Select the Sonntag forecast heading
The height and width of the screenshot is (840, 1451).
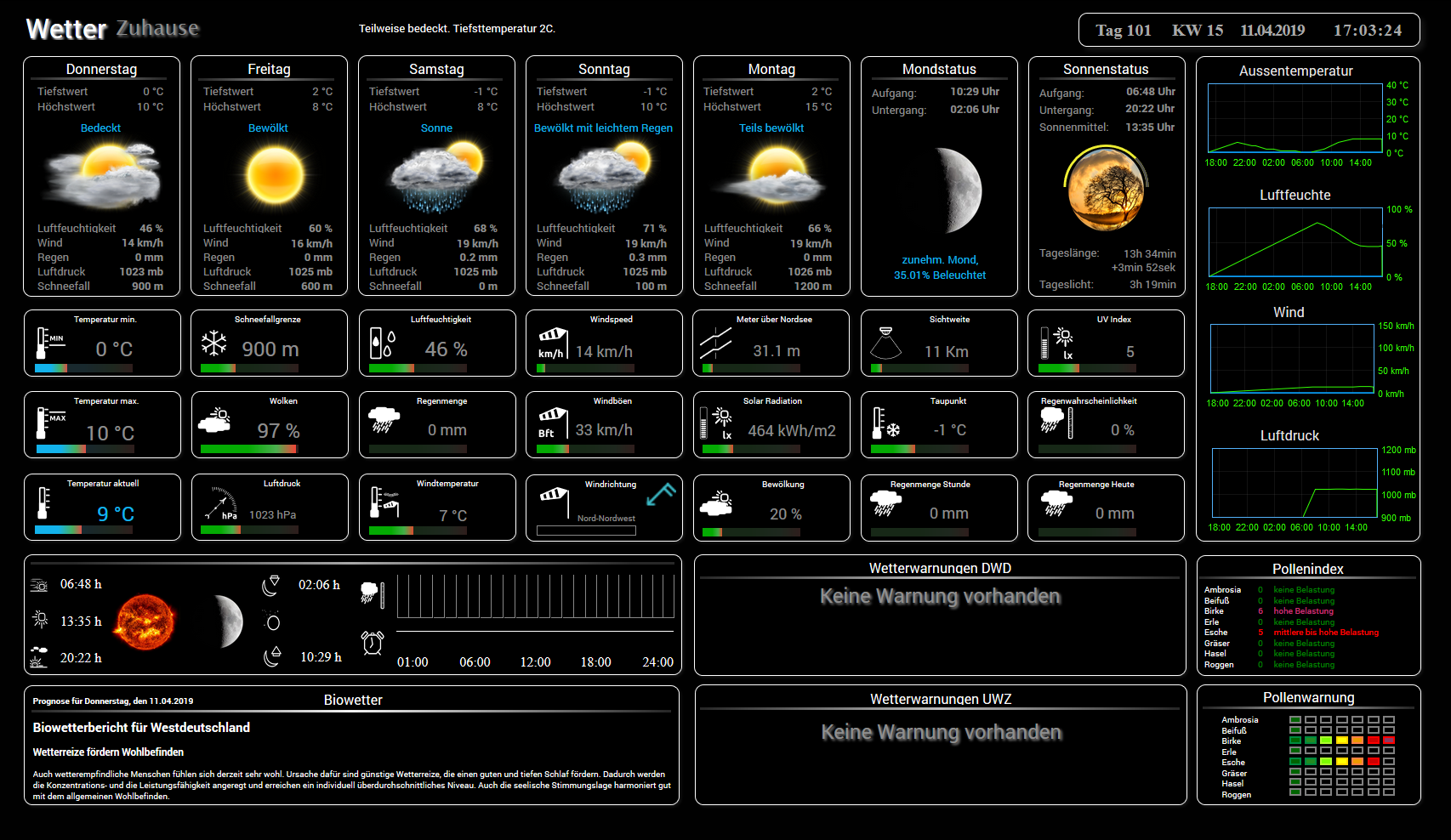(604, 70)
